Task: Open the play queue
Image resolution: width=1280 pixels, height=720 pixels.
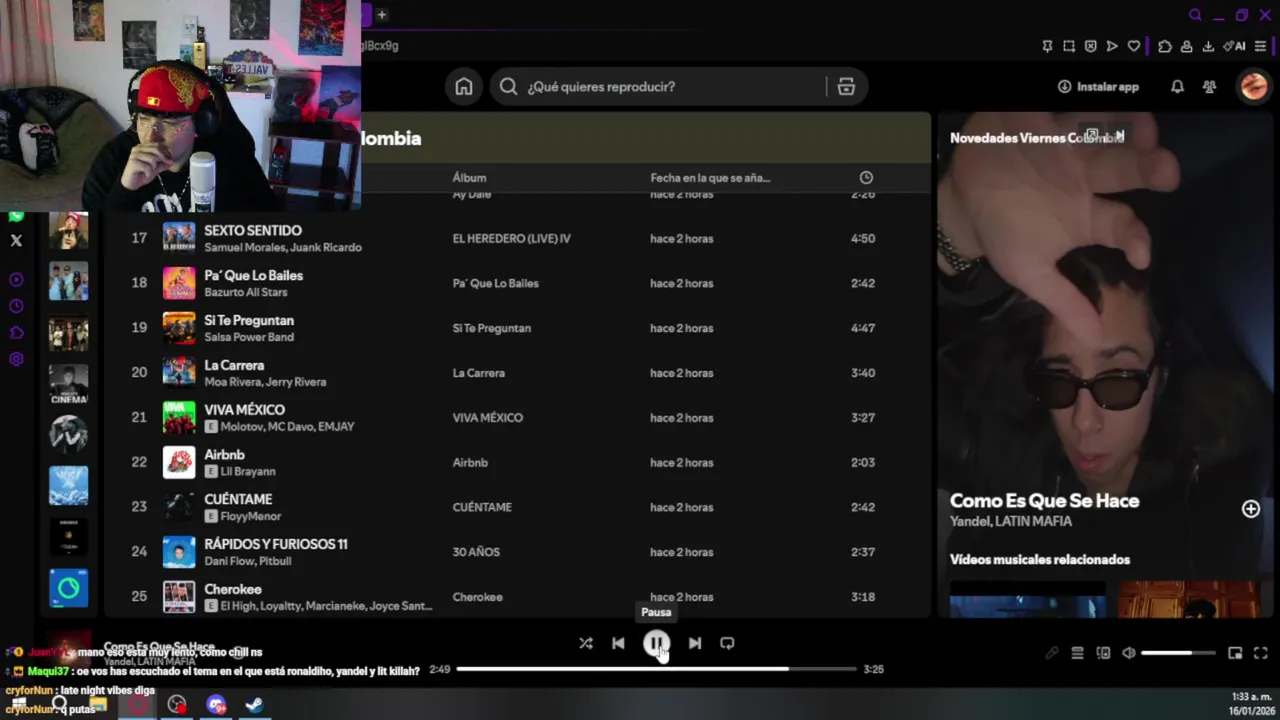Action: coord(1077,653)
